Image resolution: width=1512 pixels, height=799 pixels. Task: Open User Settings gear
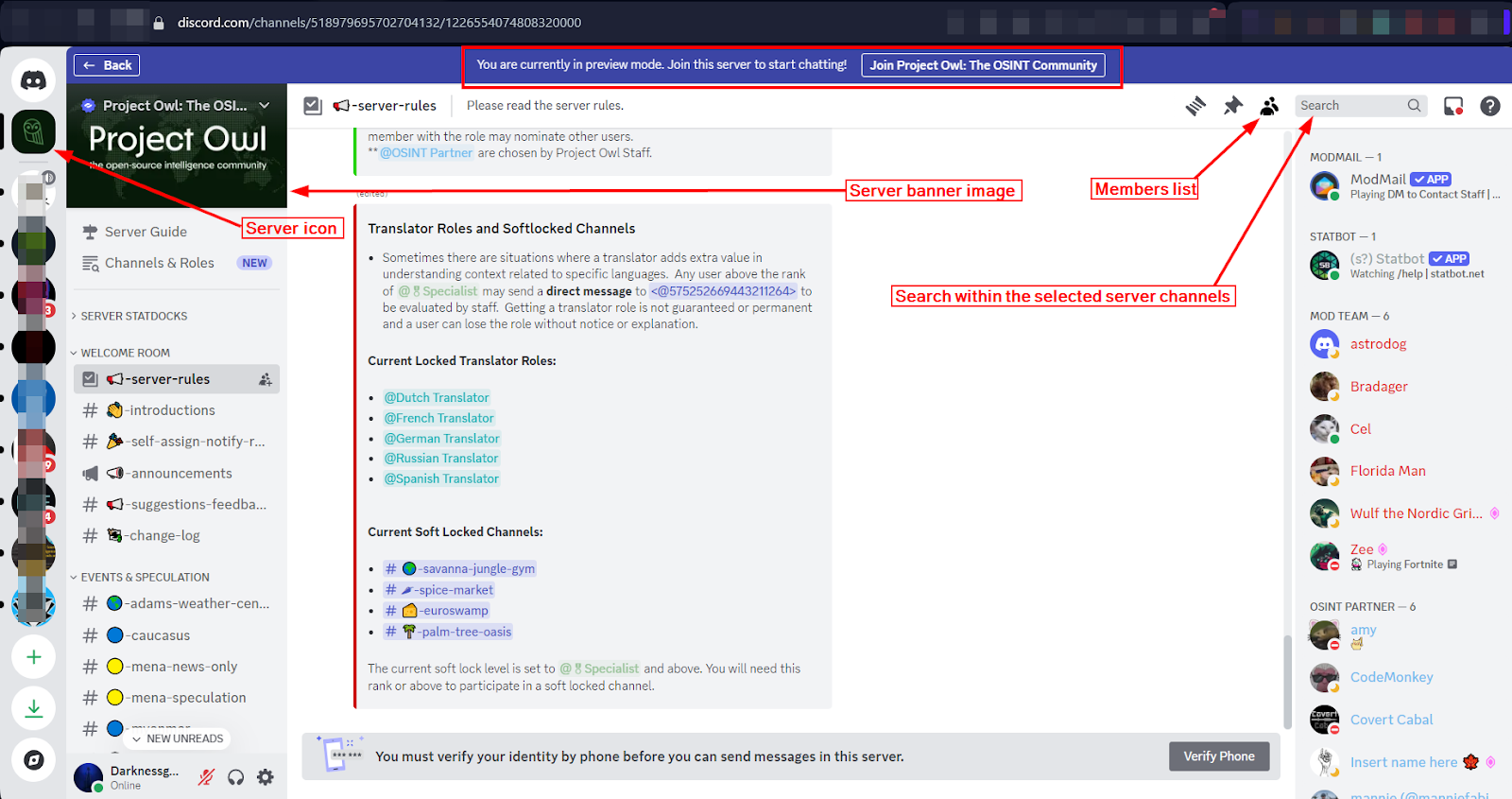[x=266, y=777]
